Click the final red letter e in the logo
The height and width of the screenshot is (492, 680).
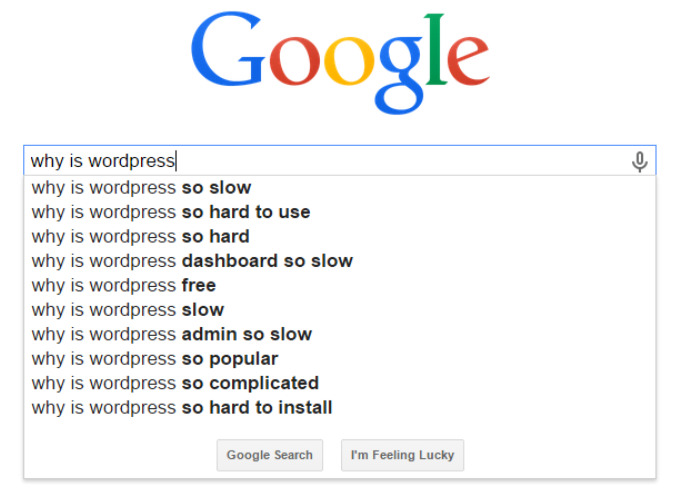468,61
